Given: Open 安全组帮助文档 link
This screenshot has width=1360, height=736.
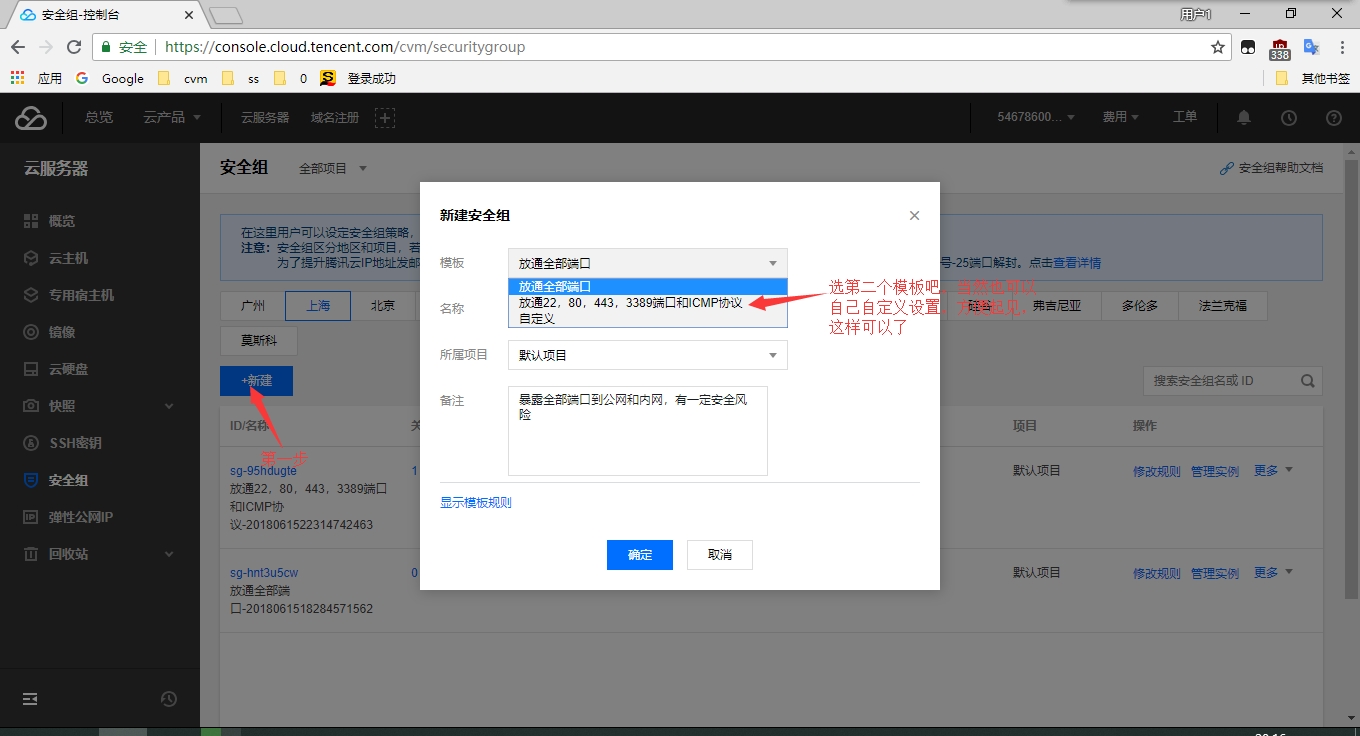Looking at the screenshot, I should pyautogui.click(x=1271, y=168).
